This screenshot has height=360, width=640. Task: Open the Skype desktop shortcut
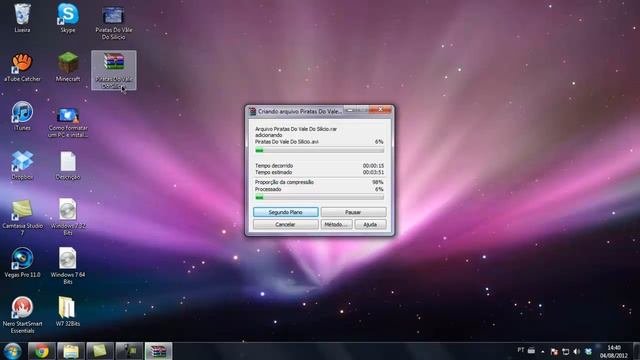68,18
